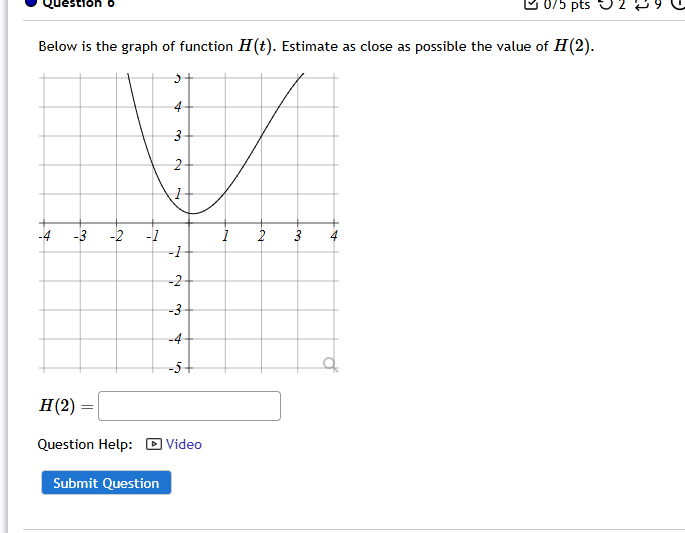Click the x-axis tick label 2
Viewport: 685px width, 533px height.
point(261,236)
